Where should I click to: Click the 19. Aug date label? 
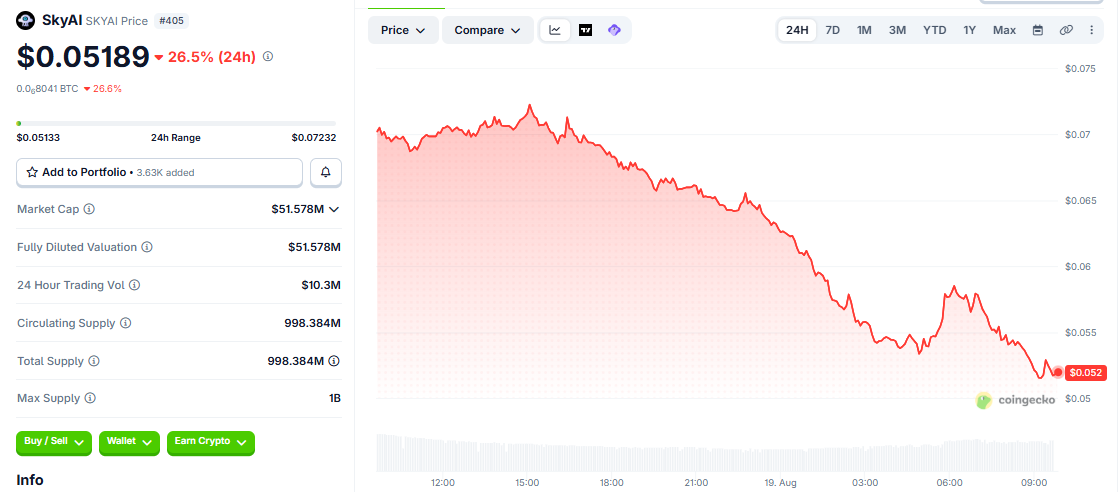(x=779, y=483)
